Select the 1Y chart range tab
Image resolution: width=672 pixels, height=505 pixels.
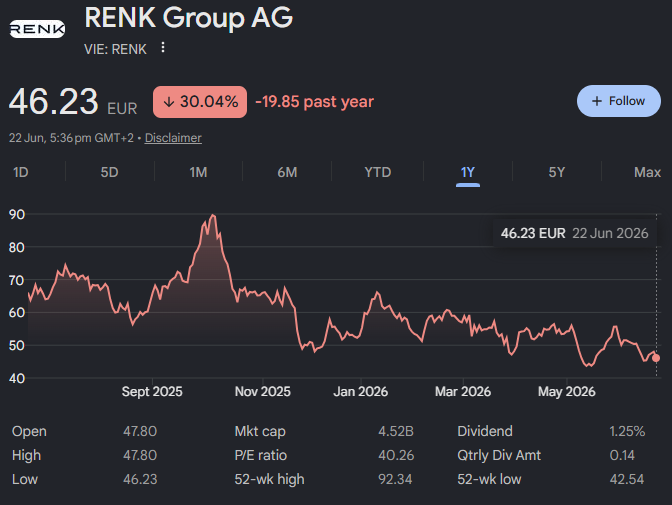point(468,173)
